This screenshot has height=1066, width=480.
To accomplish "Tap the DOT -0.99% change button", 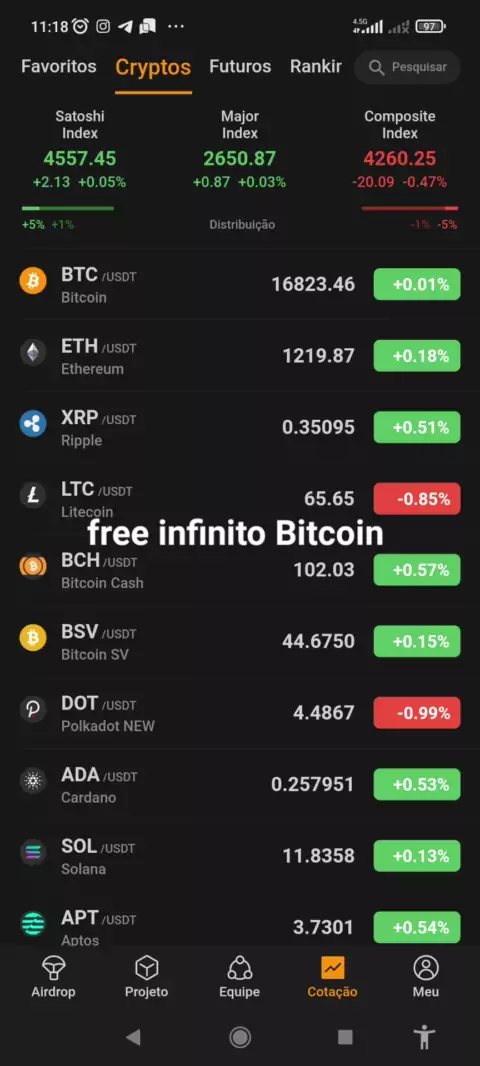I will (417, 712).
